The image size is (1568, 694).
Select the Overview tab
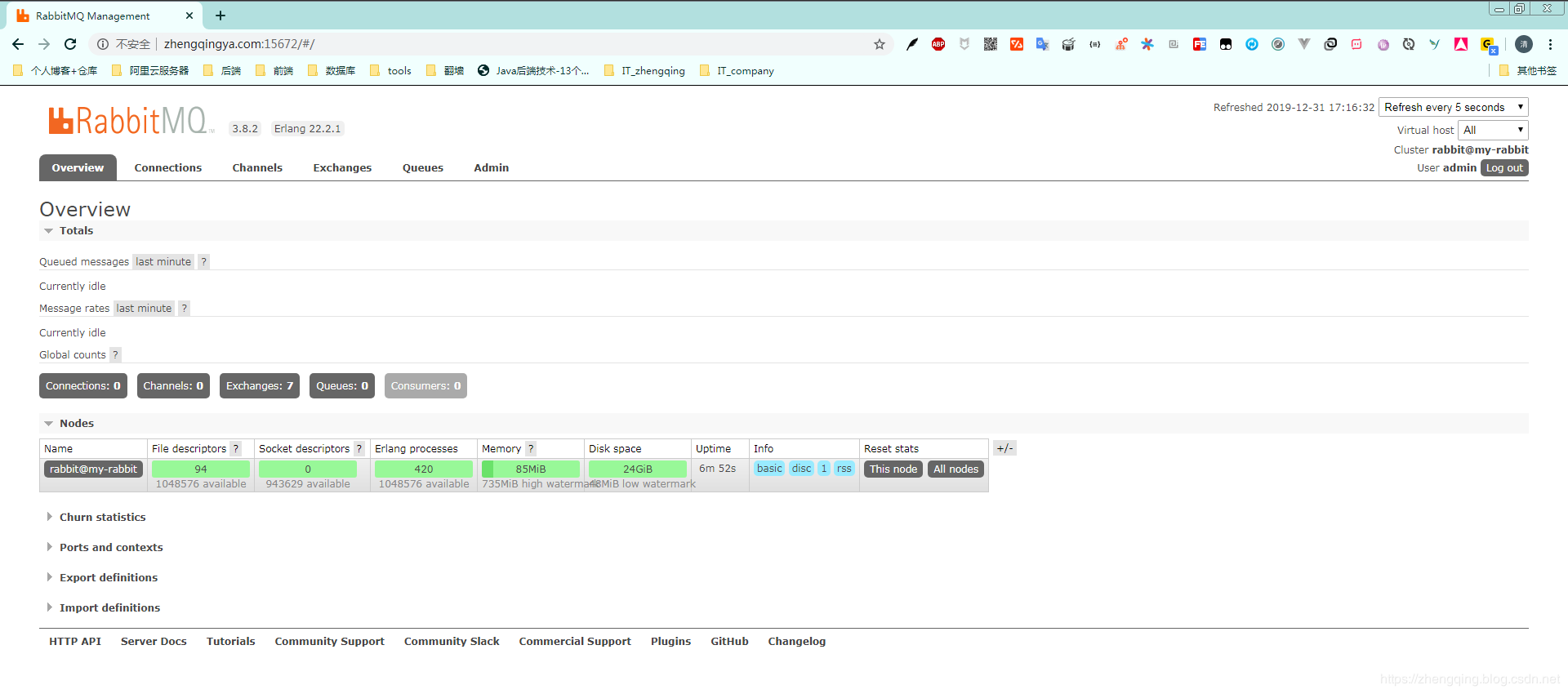coord(78,168)
